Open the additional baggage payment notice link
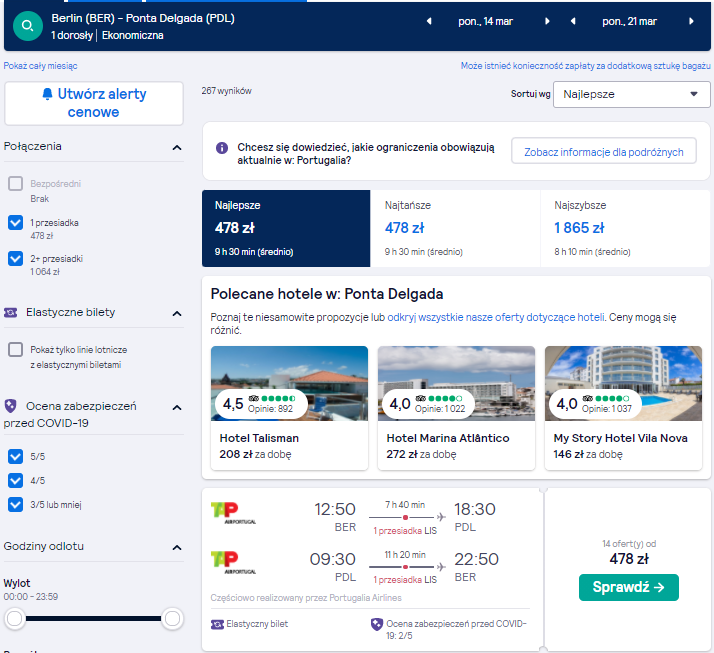Image resolution: width=714 pixels, height=653 pixels. 585,66
